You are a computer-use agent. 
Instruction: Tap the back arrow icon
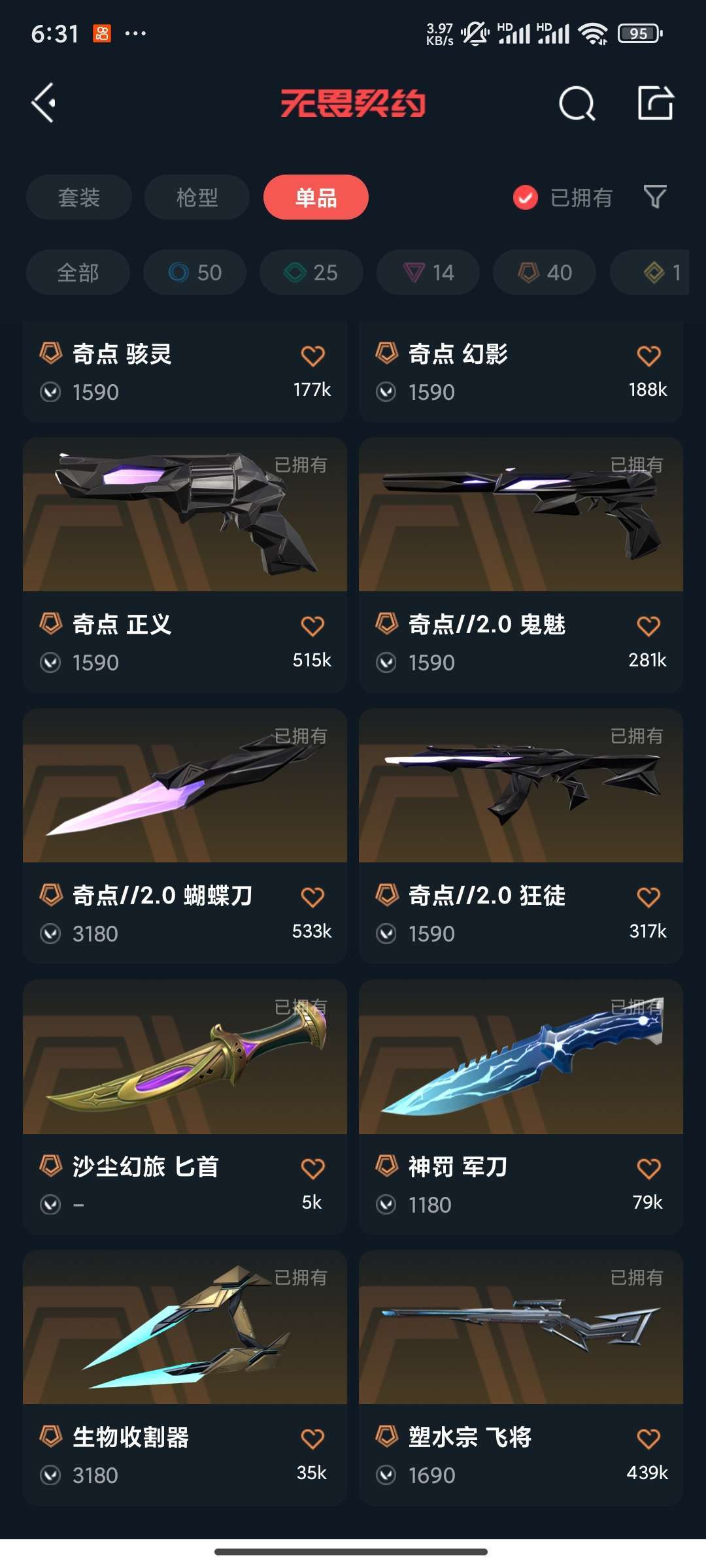click(x=43, y=103)
